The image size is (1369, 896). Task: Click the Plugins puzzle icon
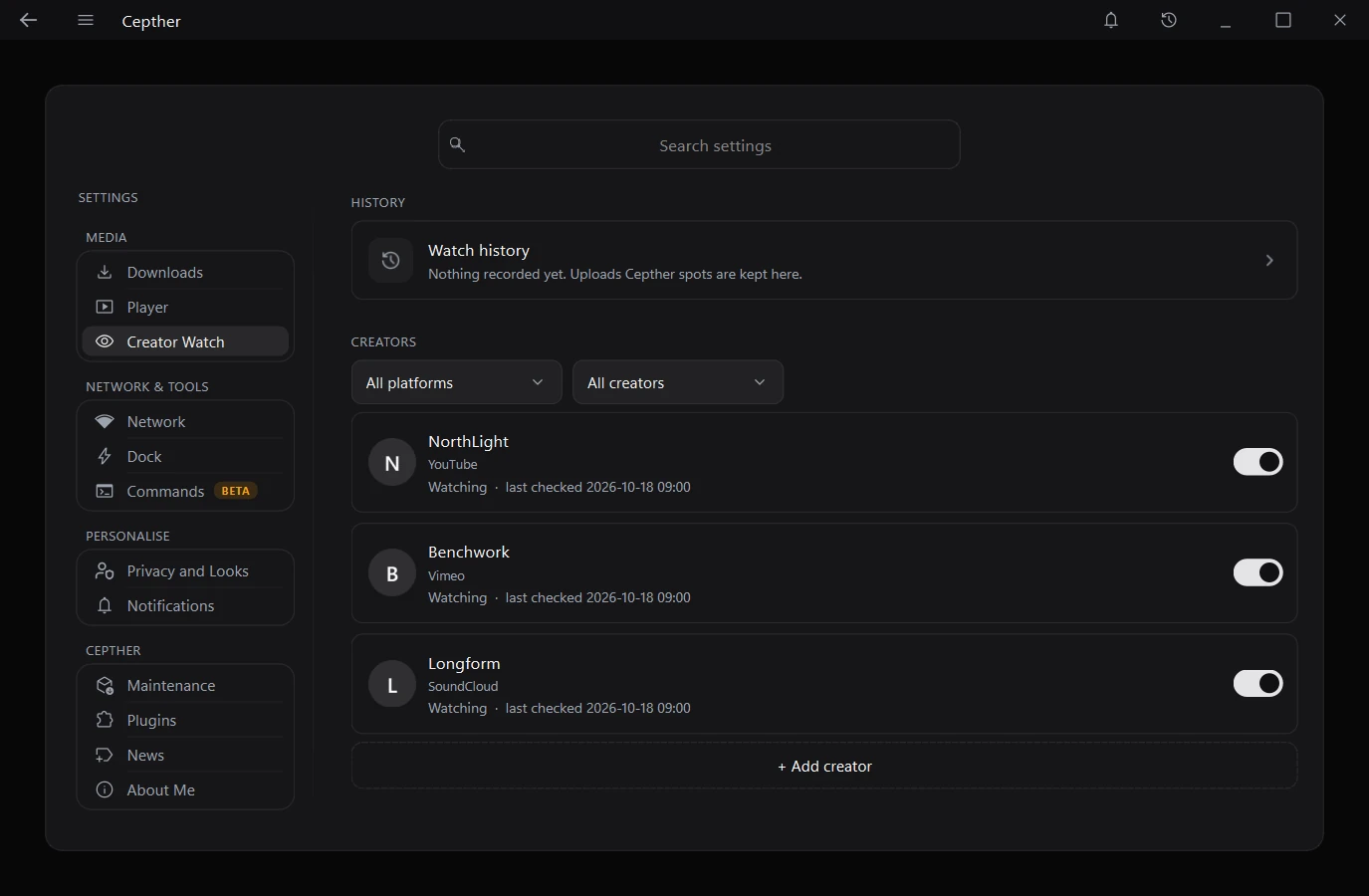[x=105, y=720]
